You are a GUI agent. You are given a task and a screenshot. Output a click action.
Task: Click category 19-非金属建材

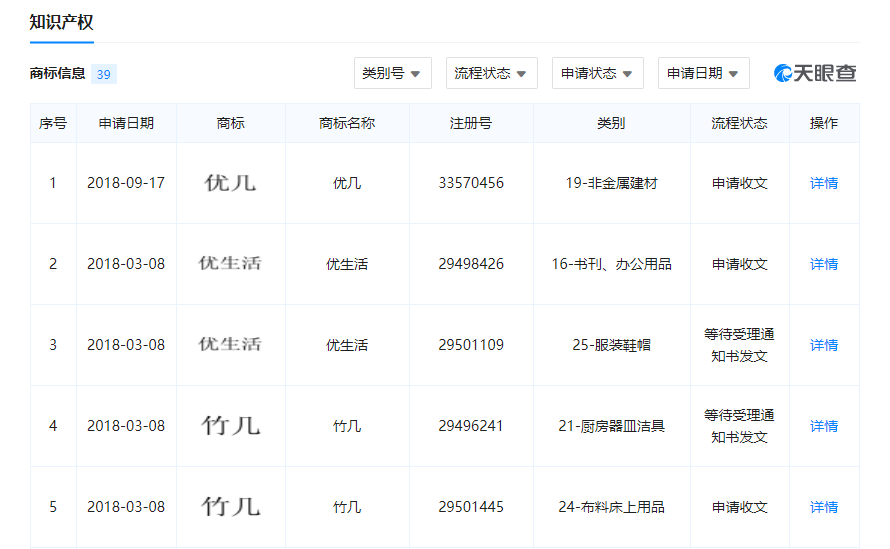click(x=611, y=183)
